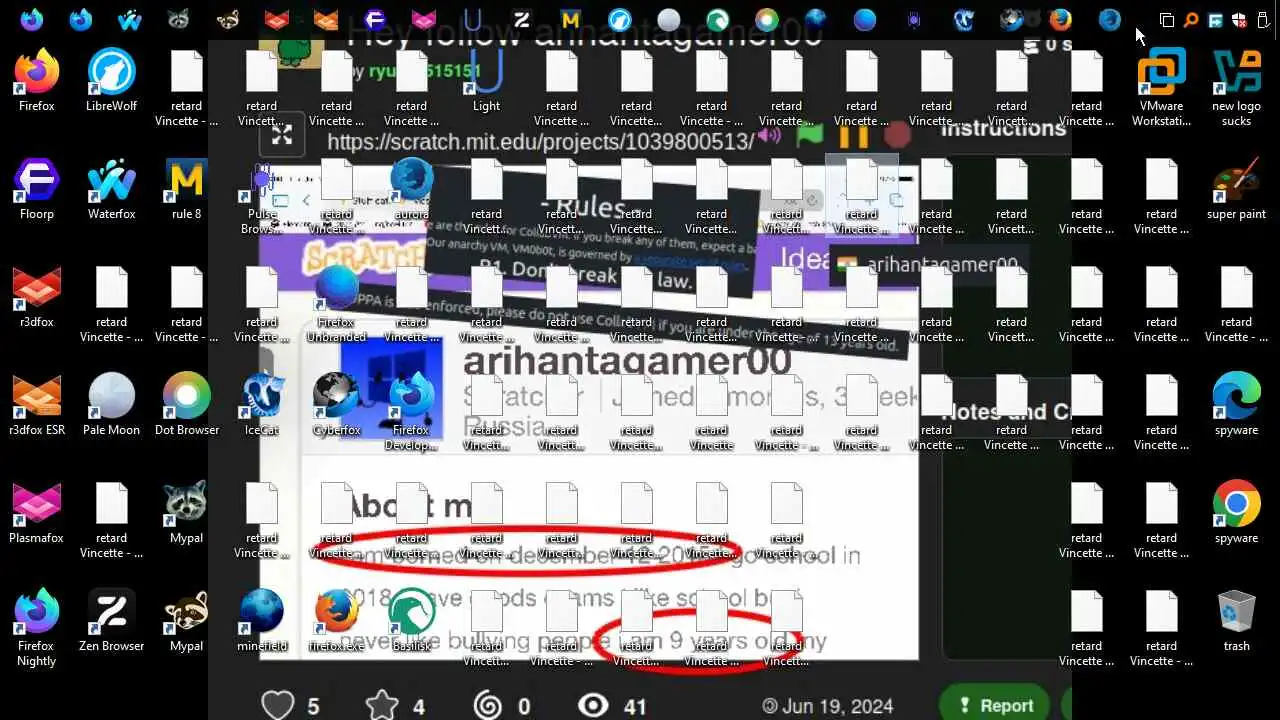Click the star favorite icon in the video
This screenshot has height=720, width=1280.
(382, 705)
